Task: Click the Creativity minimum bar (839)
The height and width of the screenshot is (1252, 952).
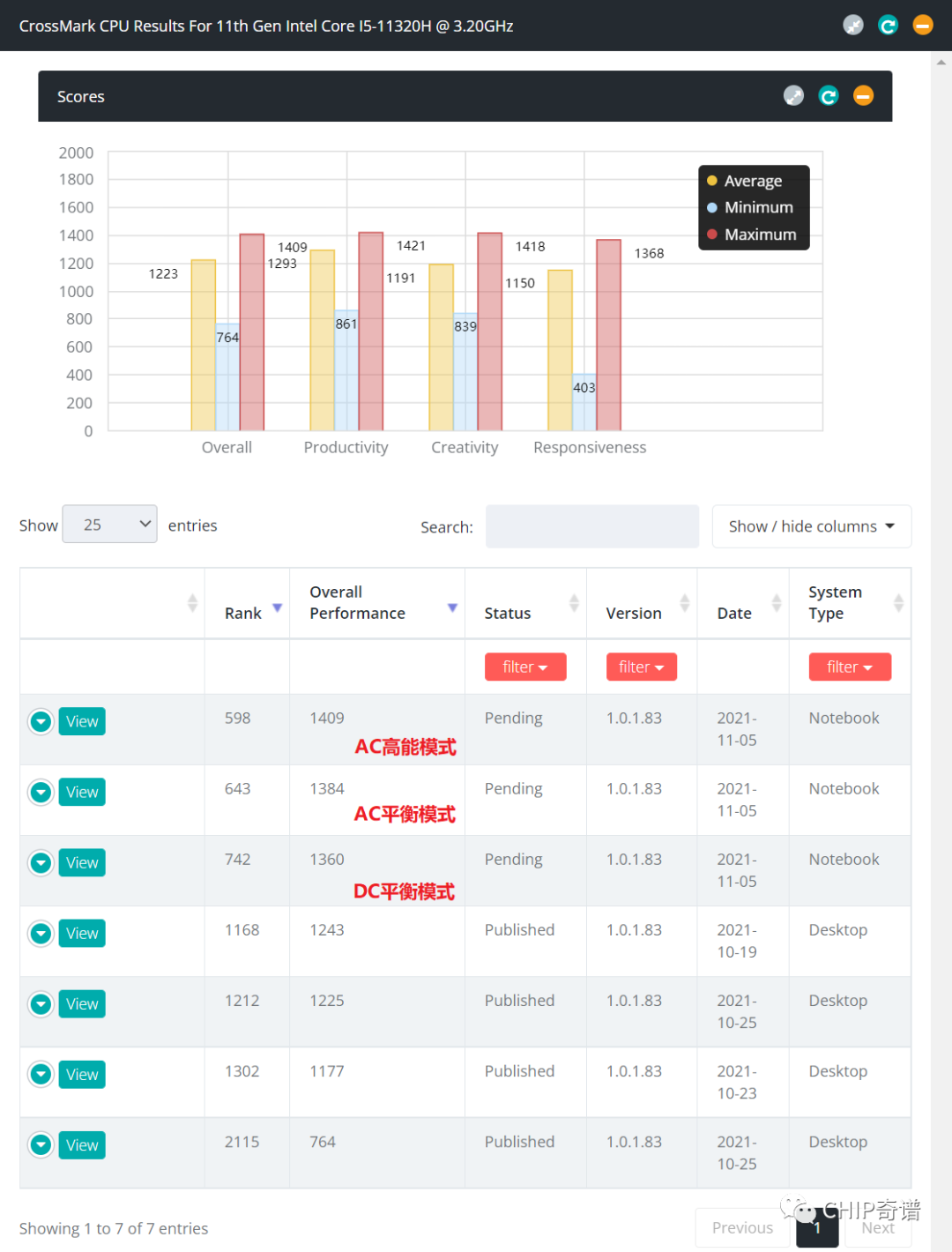Action: [465, 372]
